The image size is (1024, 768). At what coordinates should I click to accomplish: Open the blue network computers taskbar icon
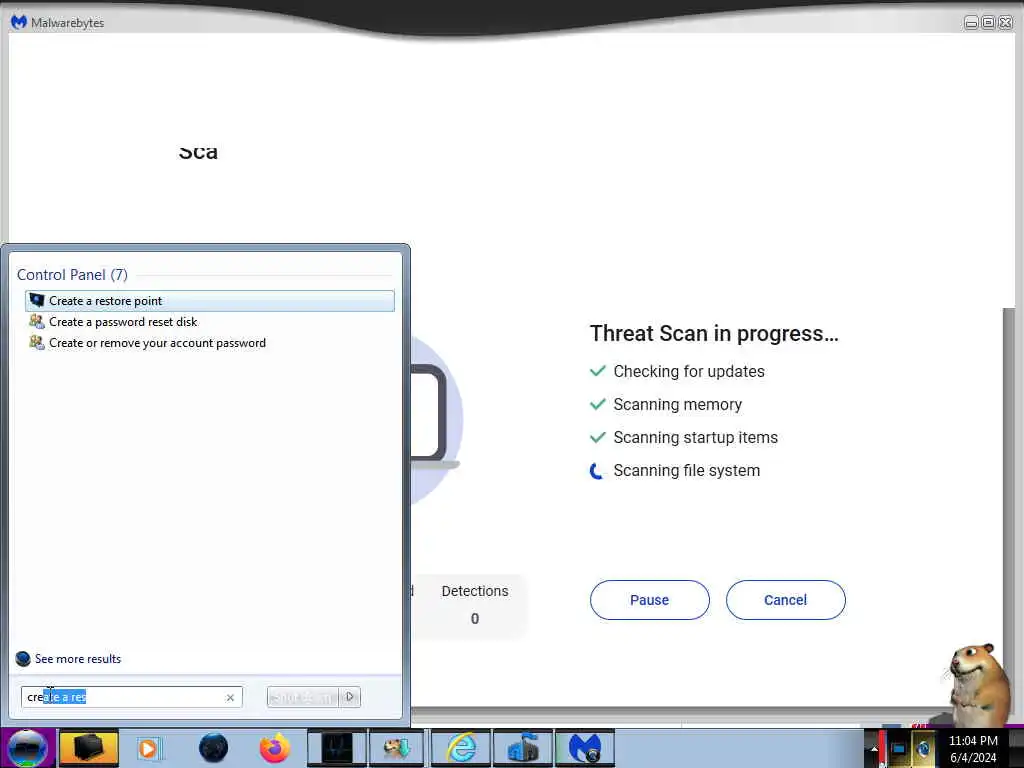[x=522, y=748]
